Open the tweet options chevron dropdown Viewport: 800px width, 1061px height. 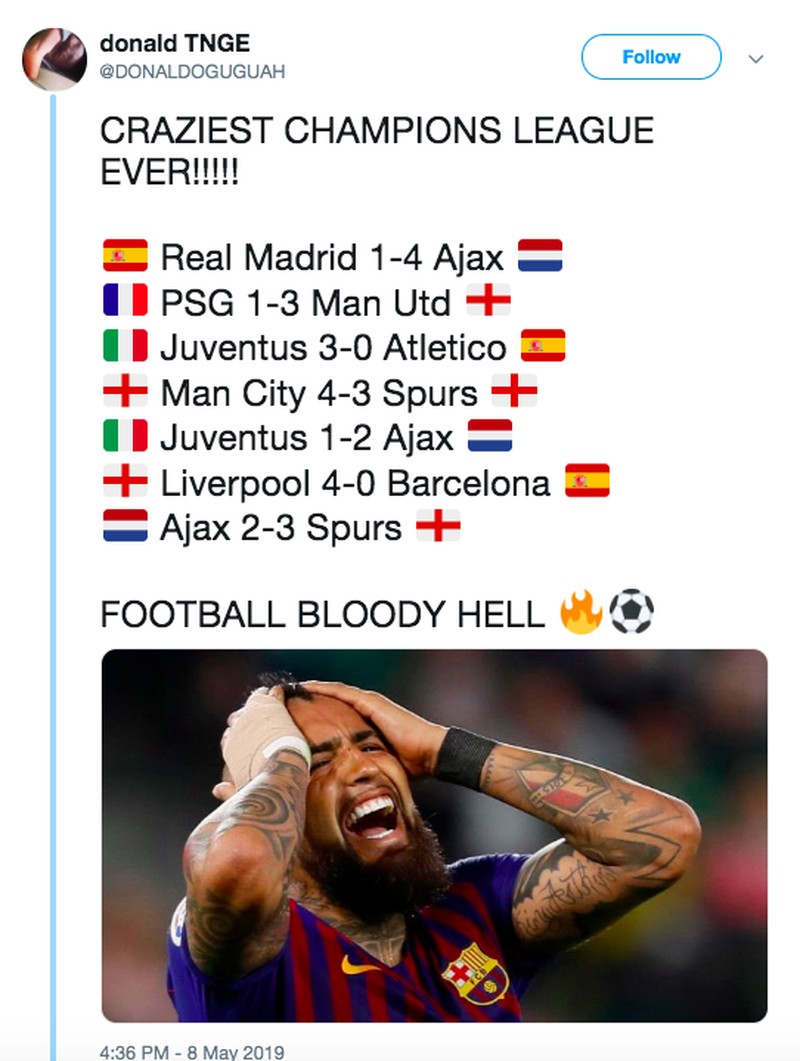[756, 59]
